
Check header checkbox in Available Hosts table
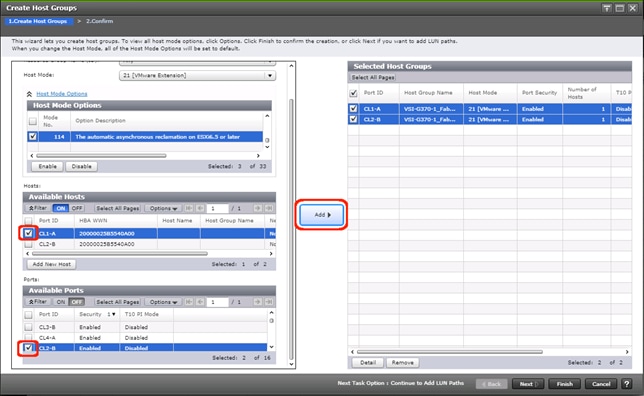tap(28, 221)
